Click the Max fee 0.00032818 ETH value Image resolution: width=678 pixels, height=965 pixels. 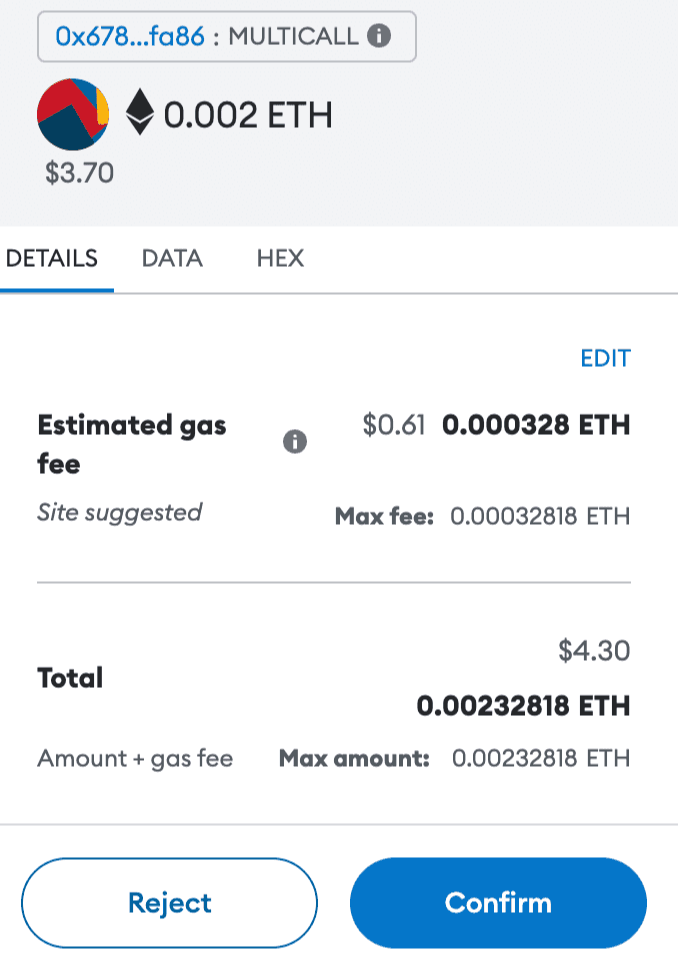(x=540, y=517)
